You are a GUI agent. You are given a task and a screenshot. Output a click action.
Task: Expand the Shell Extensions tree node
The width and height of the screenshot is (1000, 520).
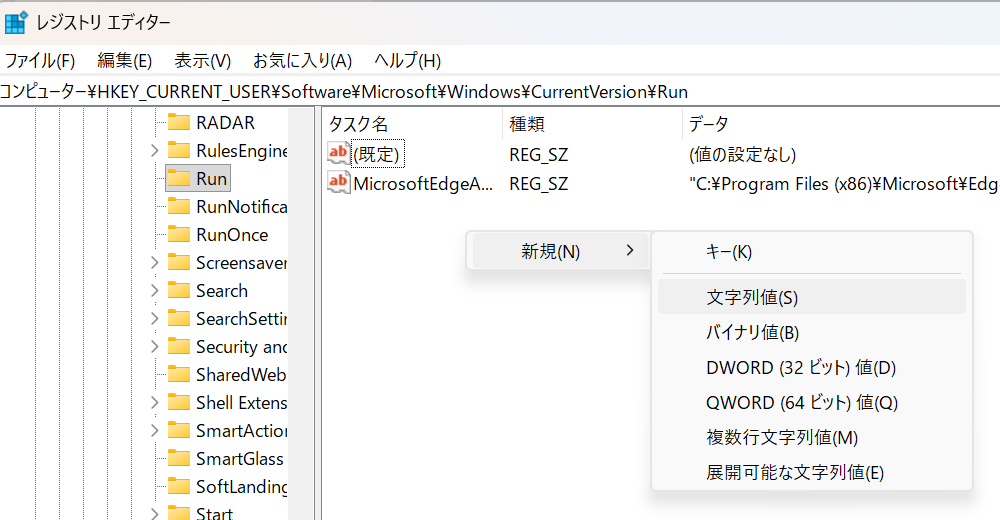(154, 403)
